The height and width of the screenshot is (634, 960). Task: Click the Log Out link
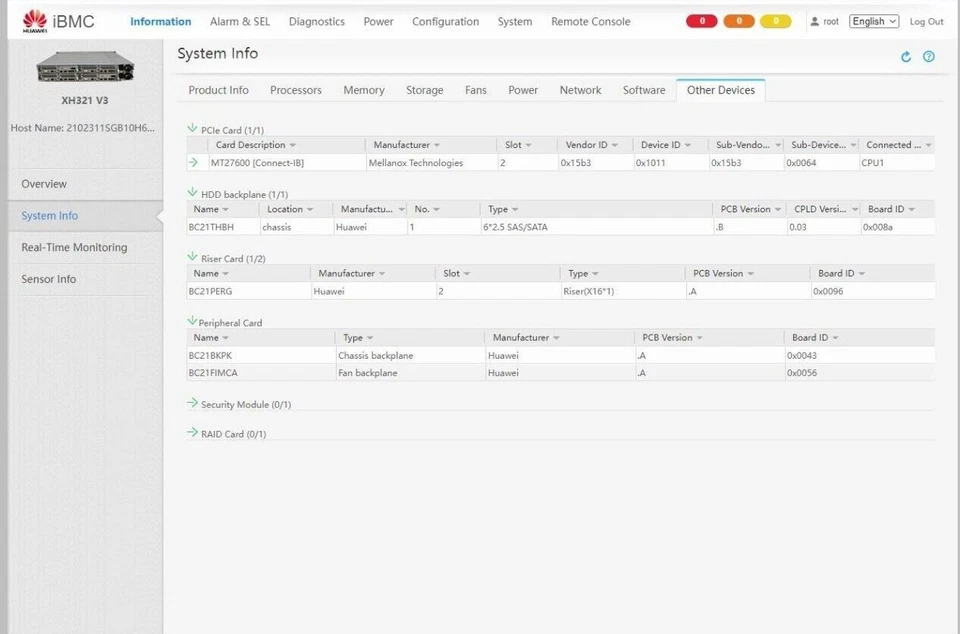[925, 20]
